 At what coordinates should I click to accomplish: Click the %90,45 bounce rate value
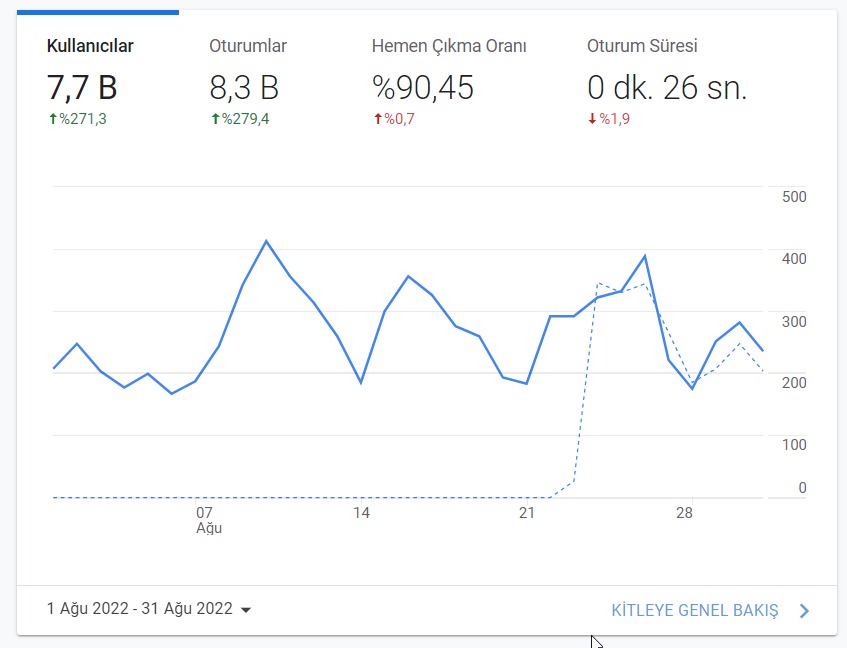[423, 87]
